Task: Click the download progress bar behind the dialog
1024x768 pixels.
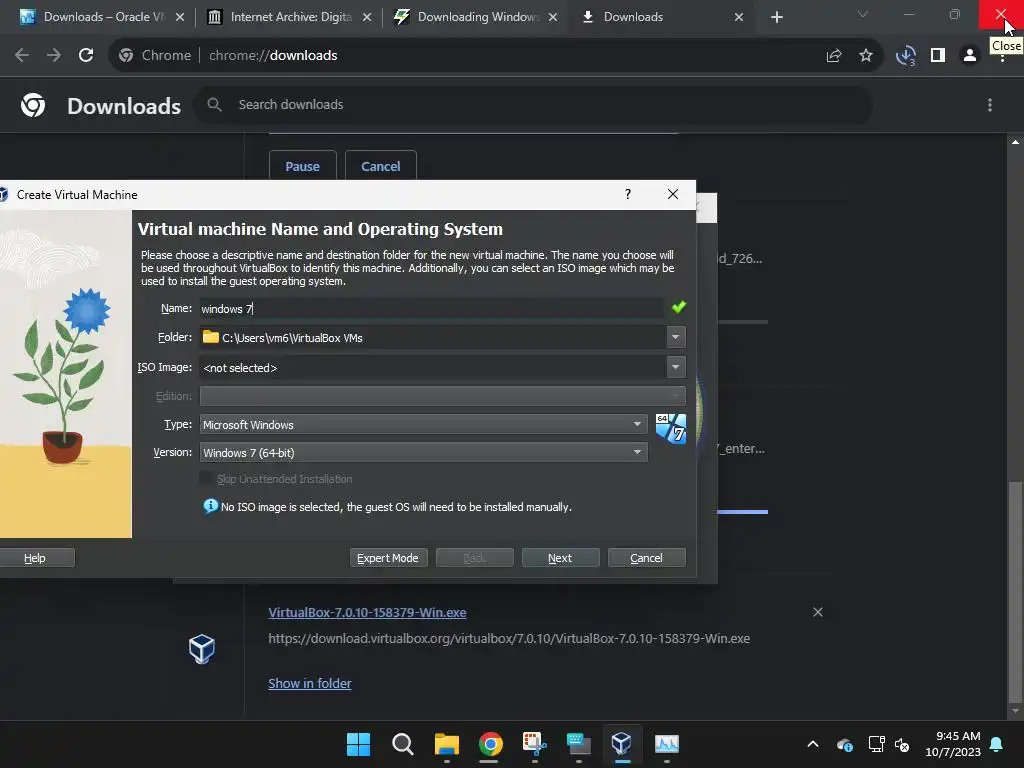Action: tap(743, 512)
